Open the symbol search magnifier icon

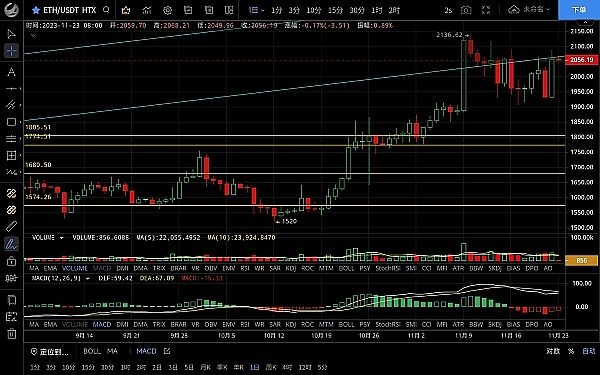(x=106, y=10)
